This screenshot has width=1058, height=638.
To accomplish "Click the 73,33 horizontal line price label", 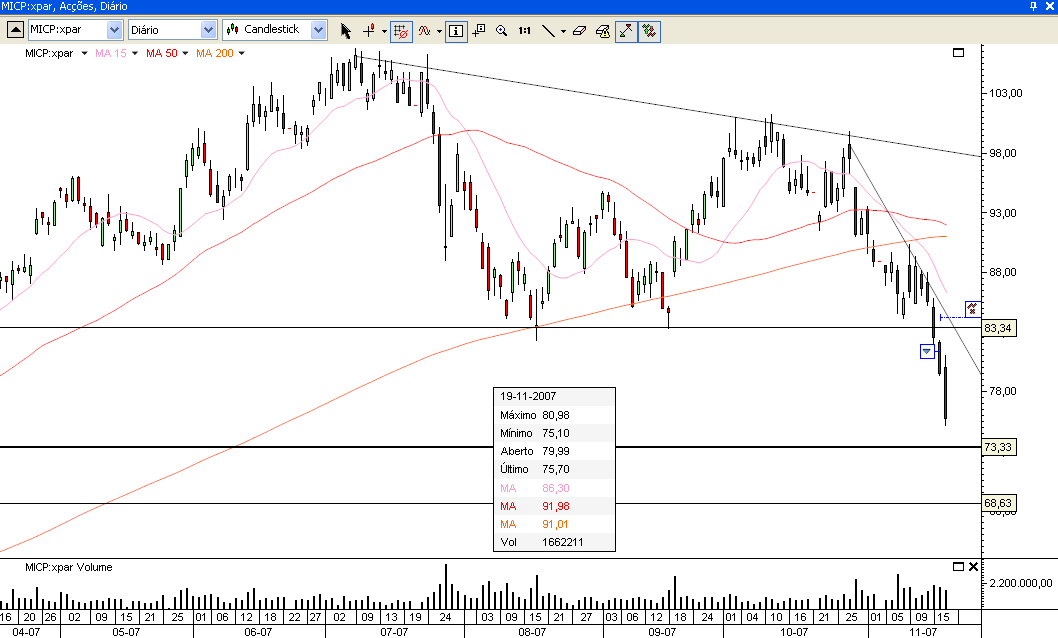I will point(998,447).
